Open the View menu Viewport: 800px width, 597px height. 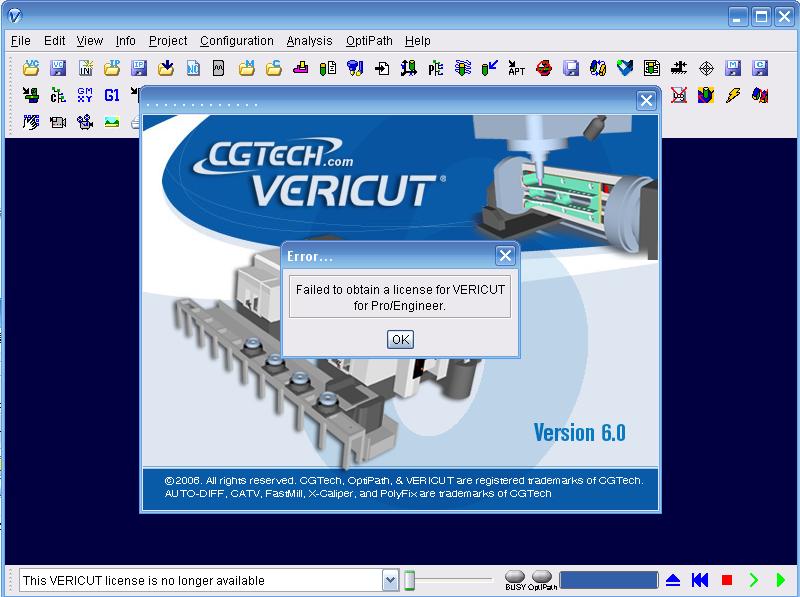point(90,41)
